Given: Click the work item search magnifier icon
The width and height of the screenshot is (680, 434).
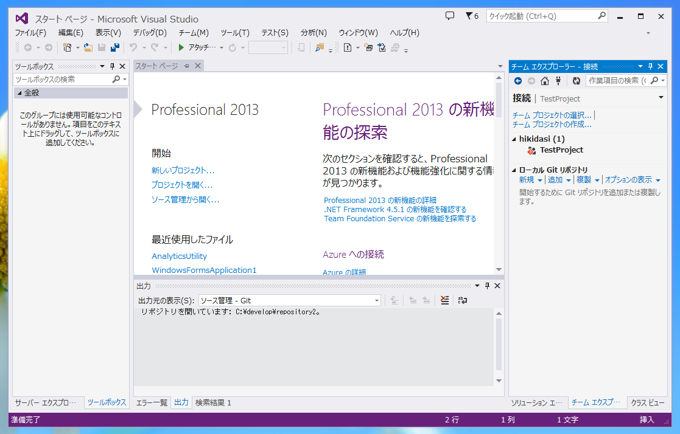Looking at the screenshot, I should pos(654,81).
